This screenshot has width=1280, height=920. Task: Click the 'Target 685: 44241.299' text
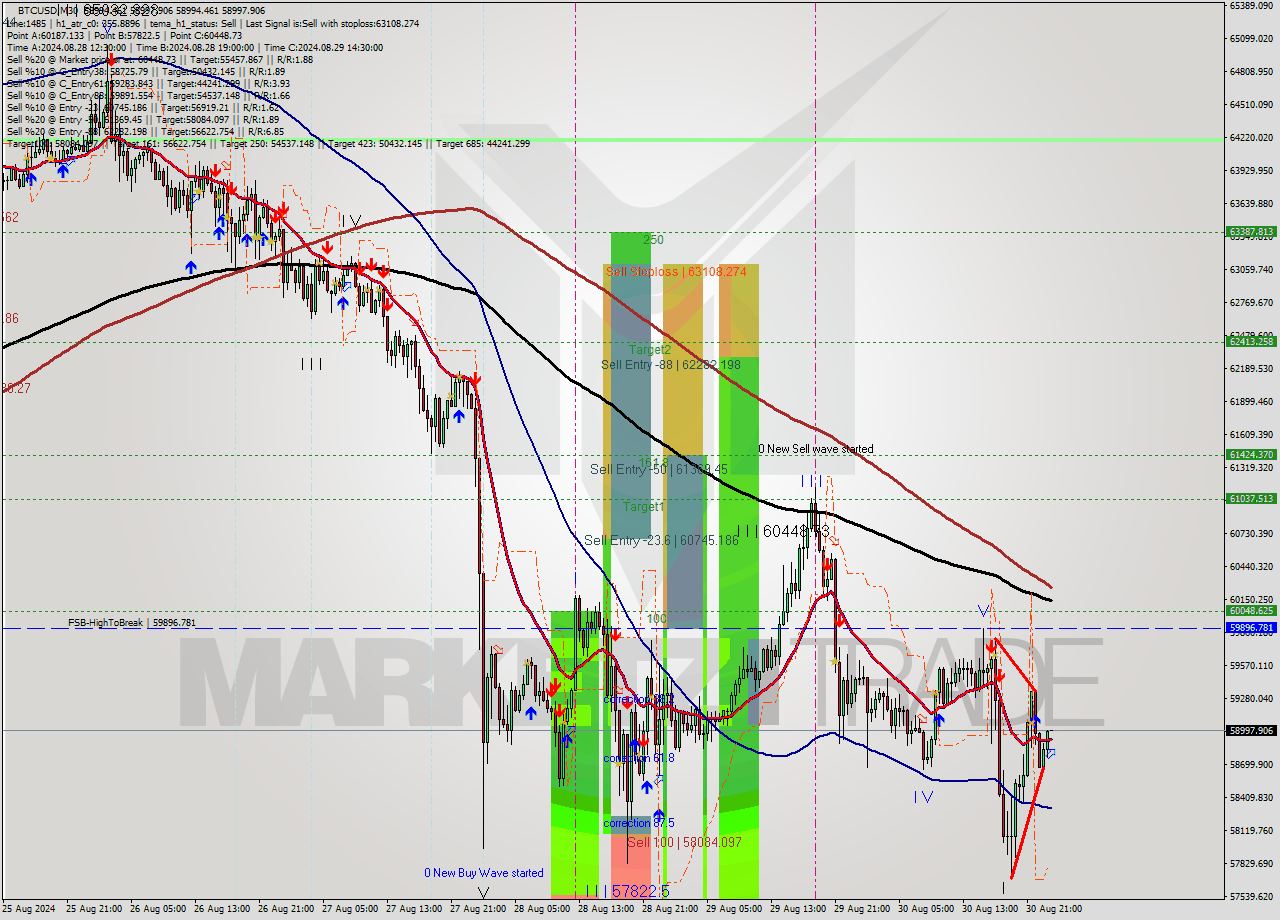(x=483, y=143)
